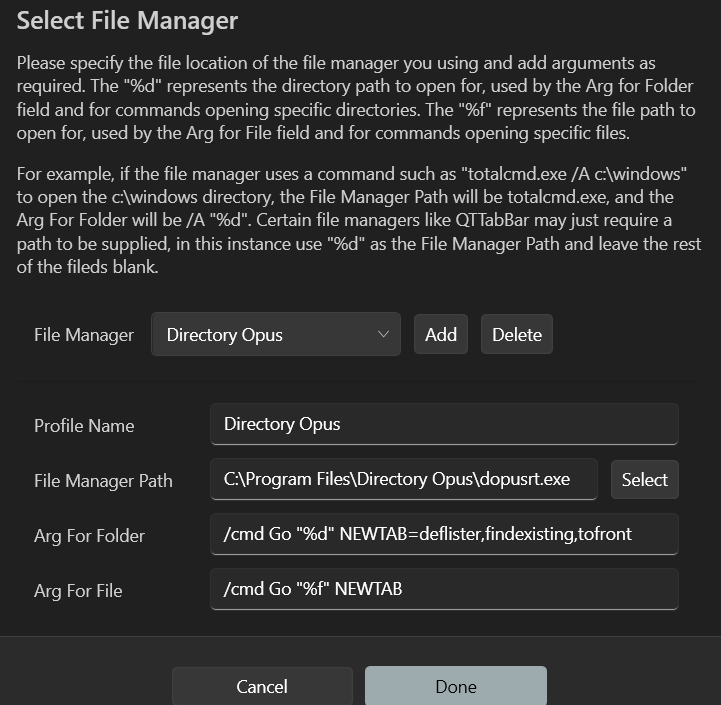Click Delete to remove the file manager profile
This screenshot has height=705, width=721.
point(516,334)
